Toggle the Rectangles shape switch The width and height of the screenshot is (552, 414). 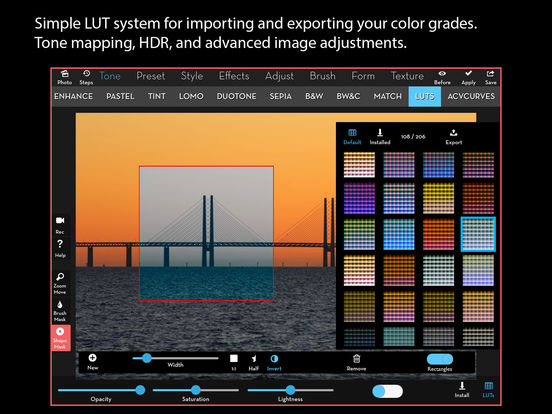tap(440, 359)
